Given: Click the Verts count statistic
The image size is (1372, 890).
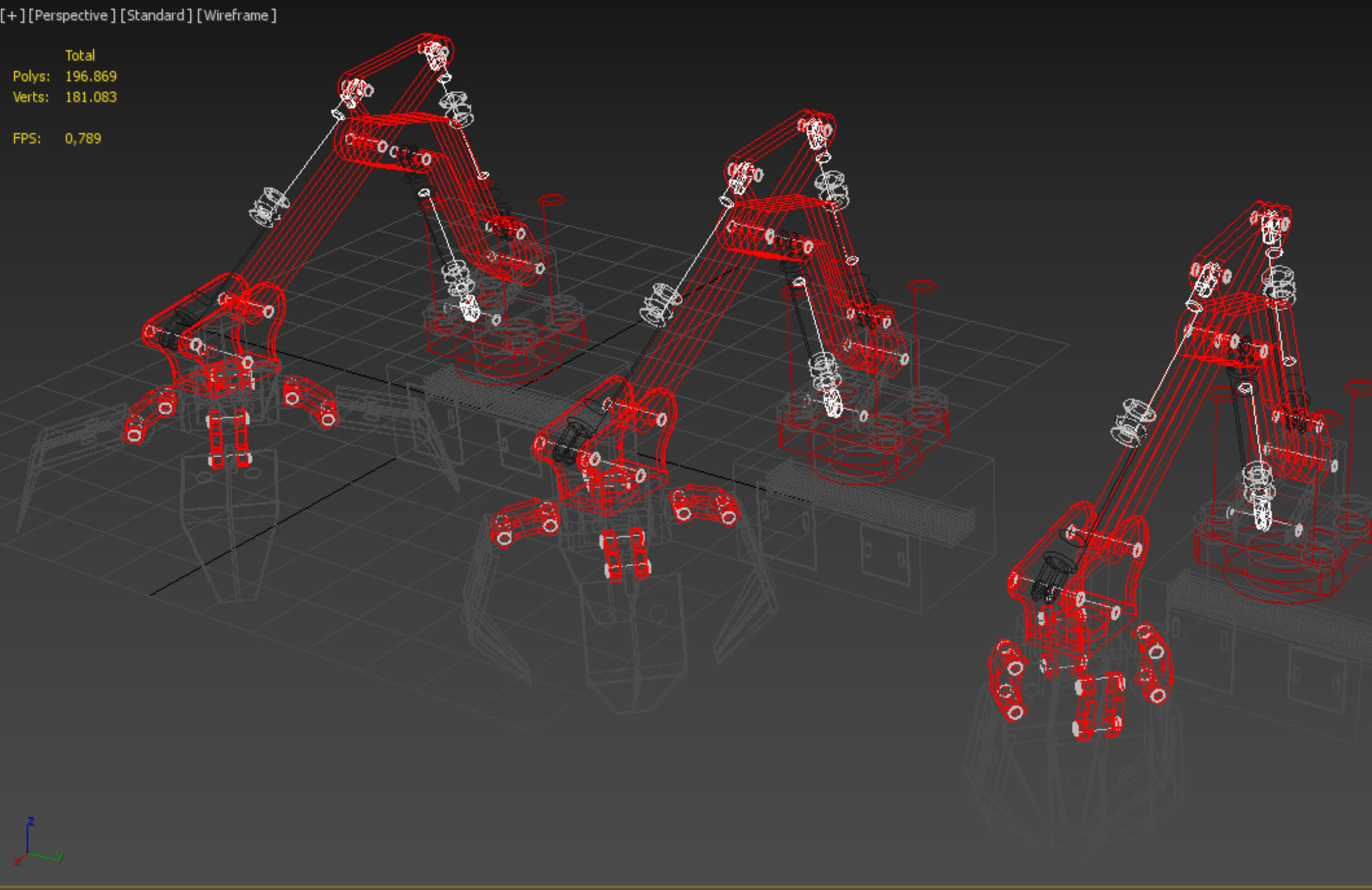Looking at the screenshot, I should [91, 97].
